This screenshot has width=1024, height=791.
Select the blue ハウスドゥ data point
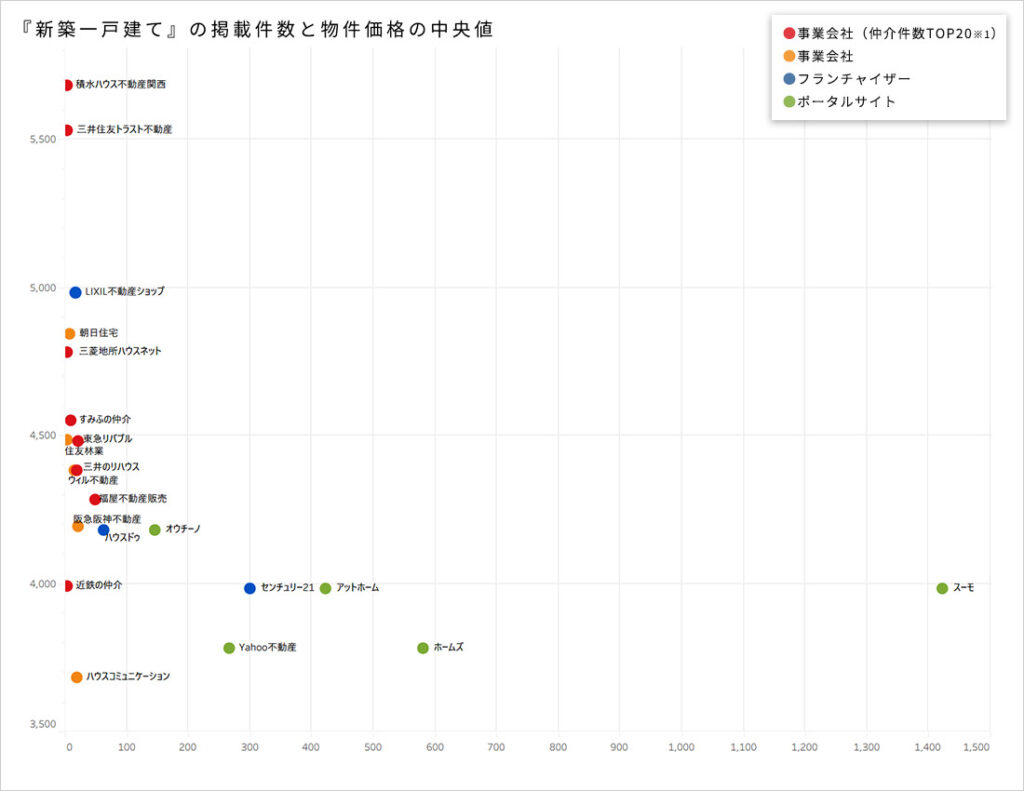tap(103, 530)
